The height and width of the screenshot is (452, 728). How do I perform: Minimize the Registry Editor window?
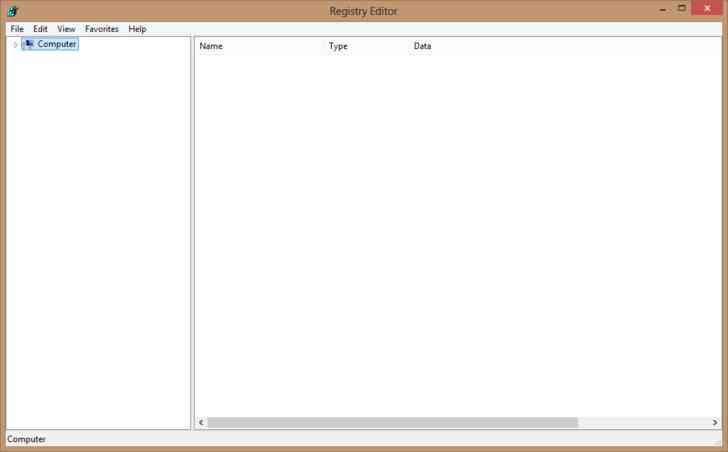[663, 9]
